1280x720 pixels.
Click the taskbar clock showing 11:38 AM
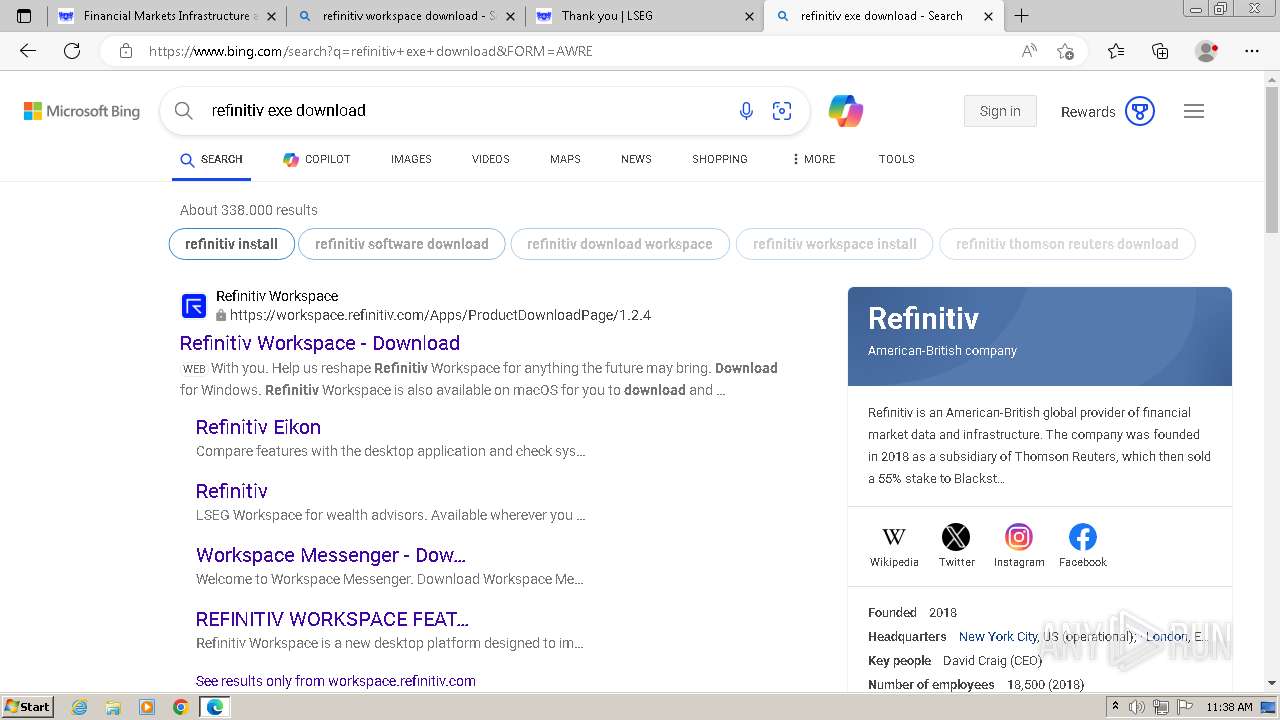[x=1229, y=707]
